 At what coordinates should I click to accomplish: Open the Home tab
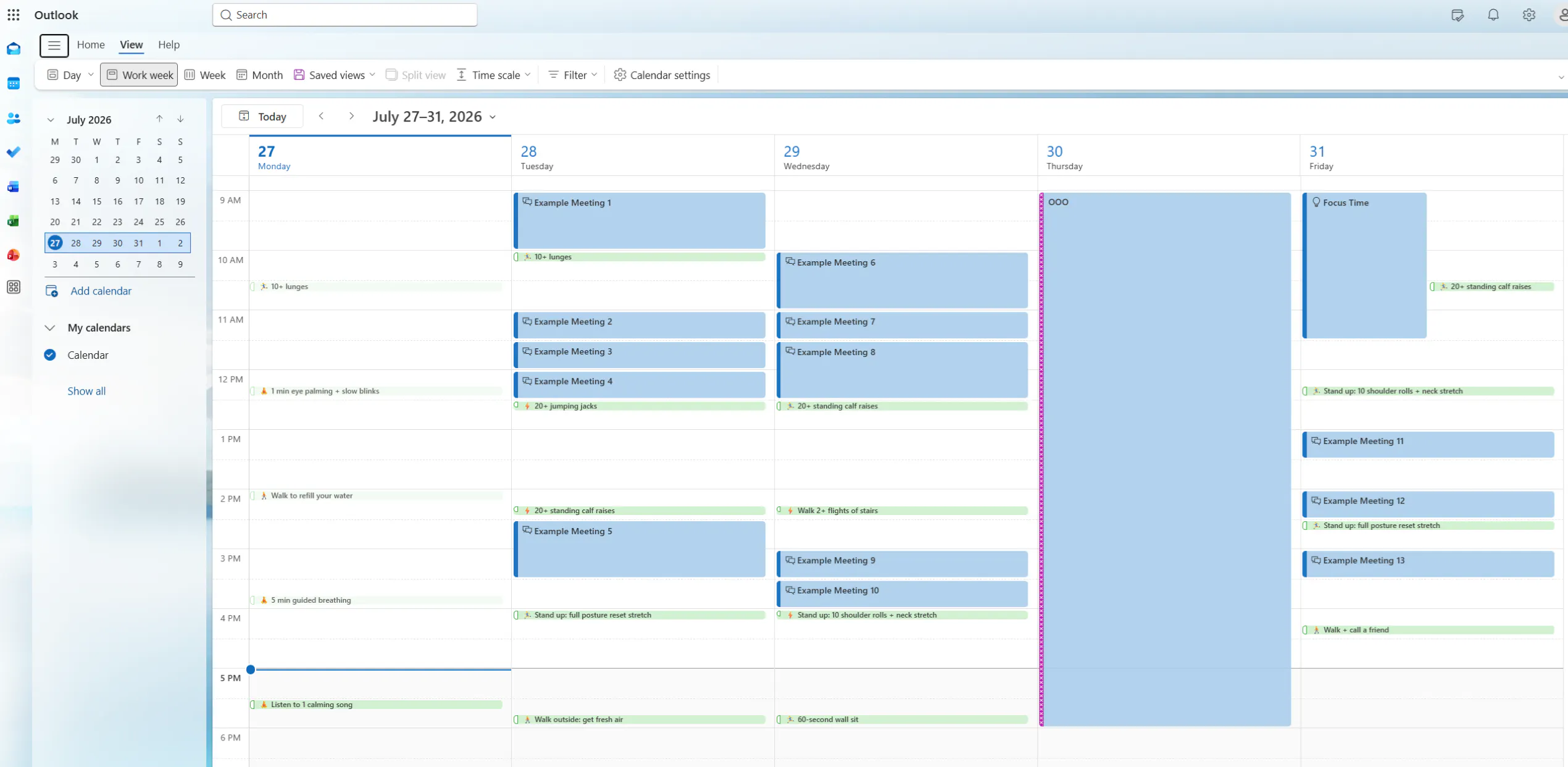[x=91, y=44]
